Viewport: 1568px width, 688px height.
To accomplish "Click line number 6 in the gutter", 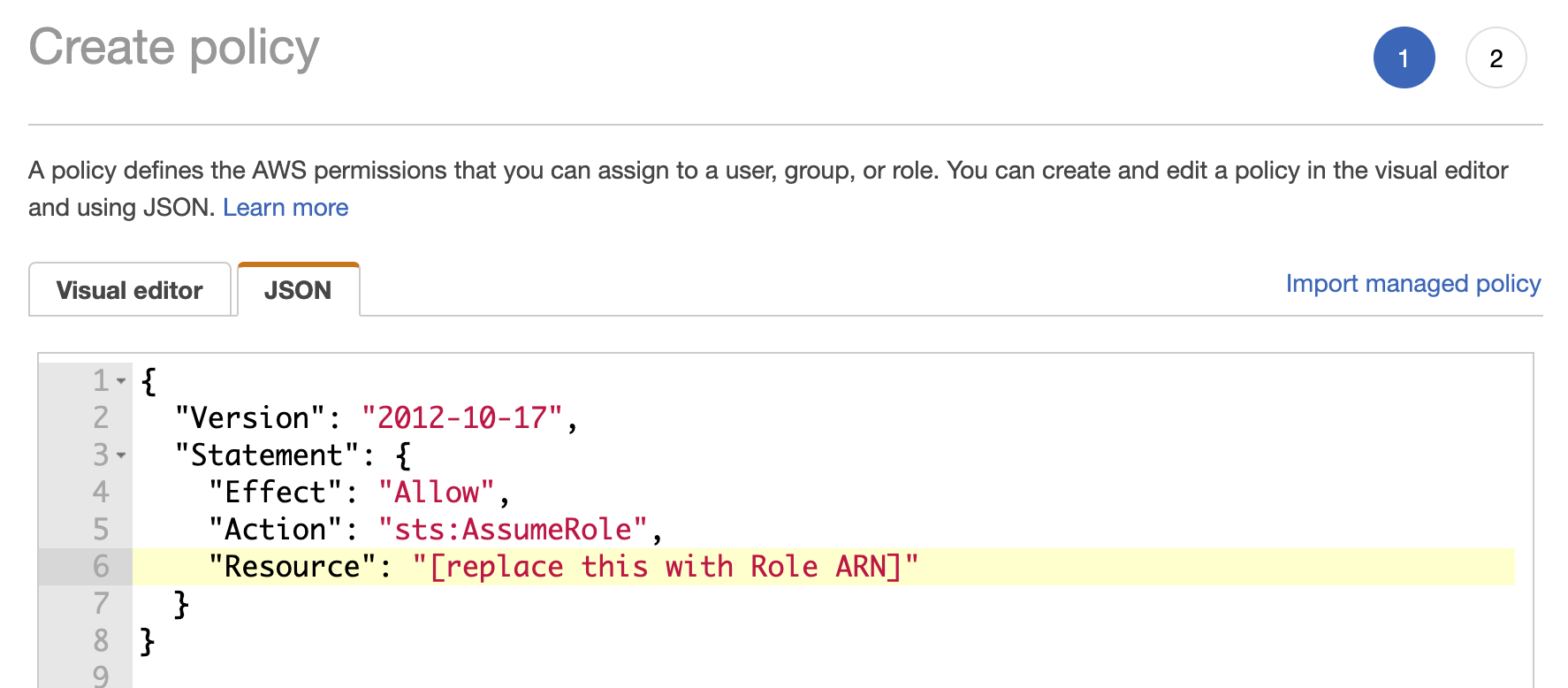I will (x=101, y=567).
